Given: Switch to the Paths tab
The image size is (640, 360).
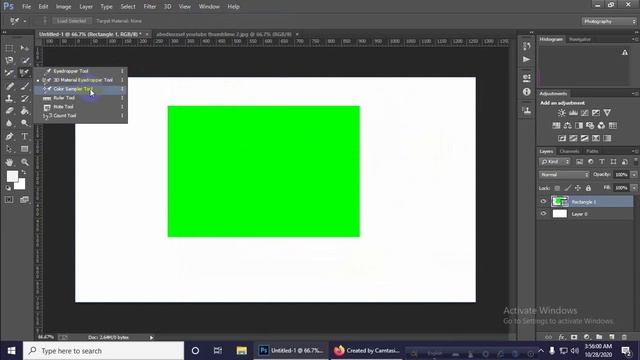Looking at the screenshot, I should (x=592, y=151).
